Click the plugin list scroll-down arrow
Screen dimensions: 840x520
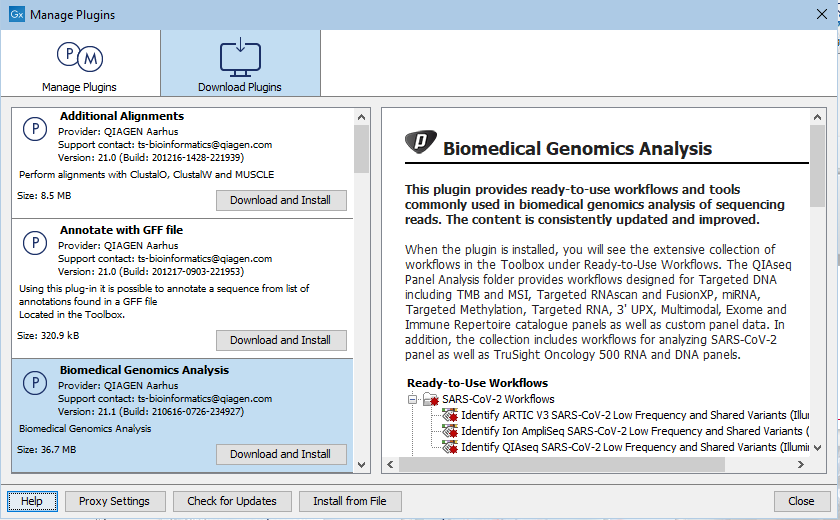coord(362,464)
